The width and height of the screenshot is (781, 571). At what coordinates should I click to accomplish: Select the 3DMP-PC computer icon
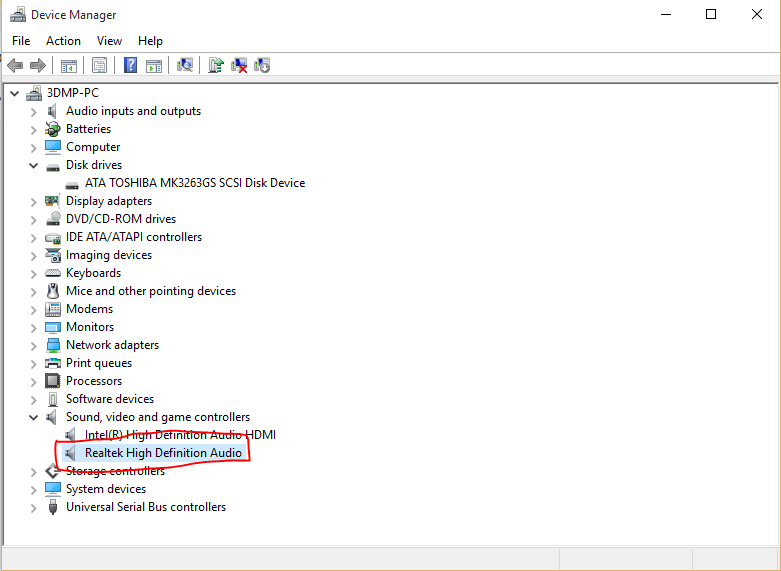tap(34, 93)
